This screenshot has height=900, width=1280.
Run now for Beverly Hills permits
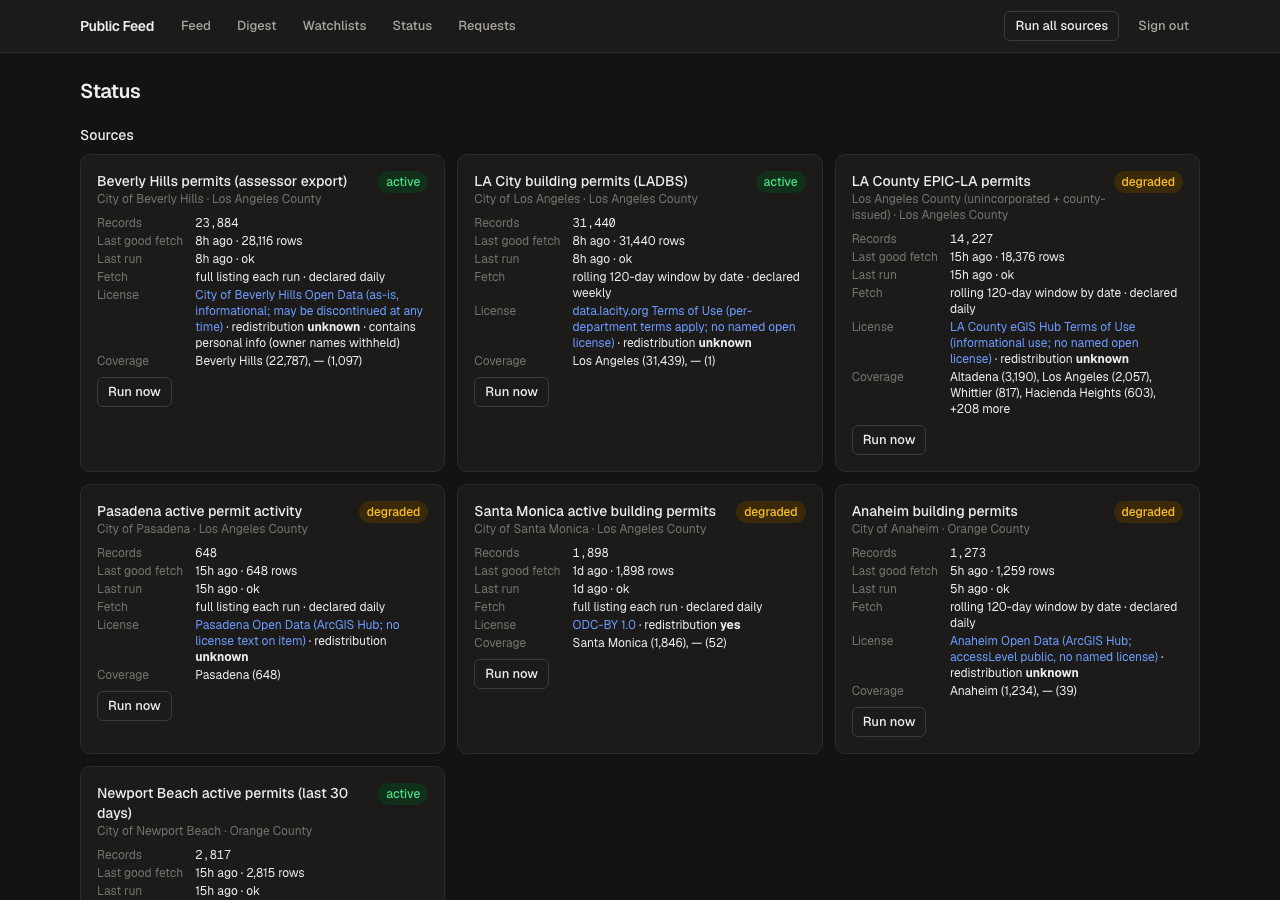click(134, 392)
